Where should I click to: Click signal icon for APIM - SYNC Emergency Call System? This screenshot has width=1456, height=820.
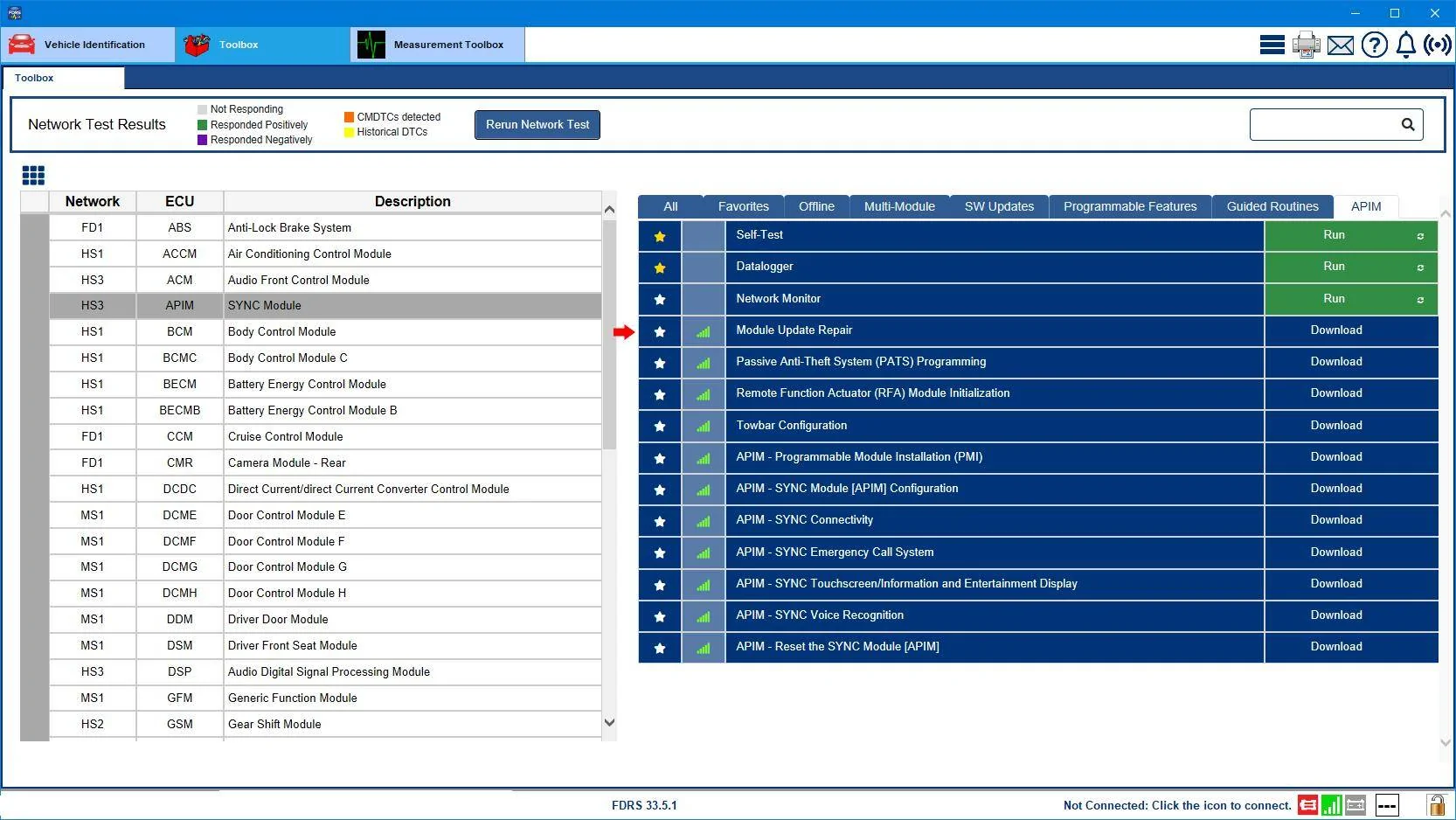pyautogui.click(x=704, y=553)
